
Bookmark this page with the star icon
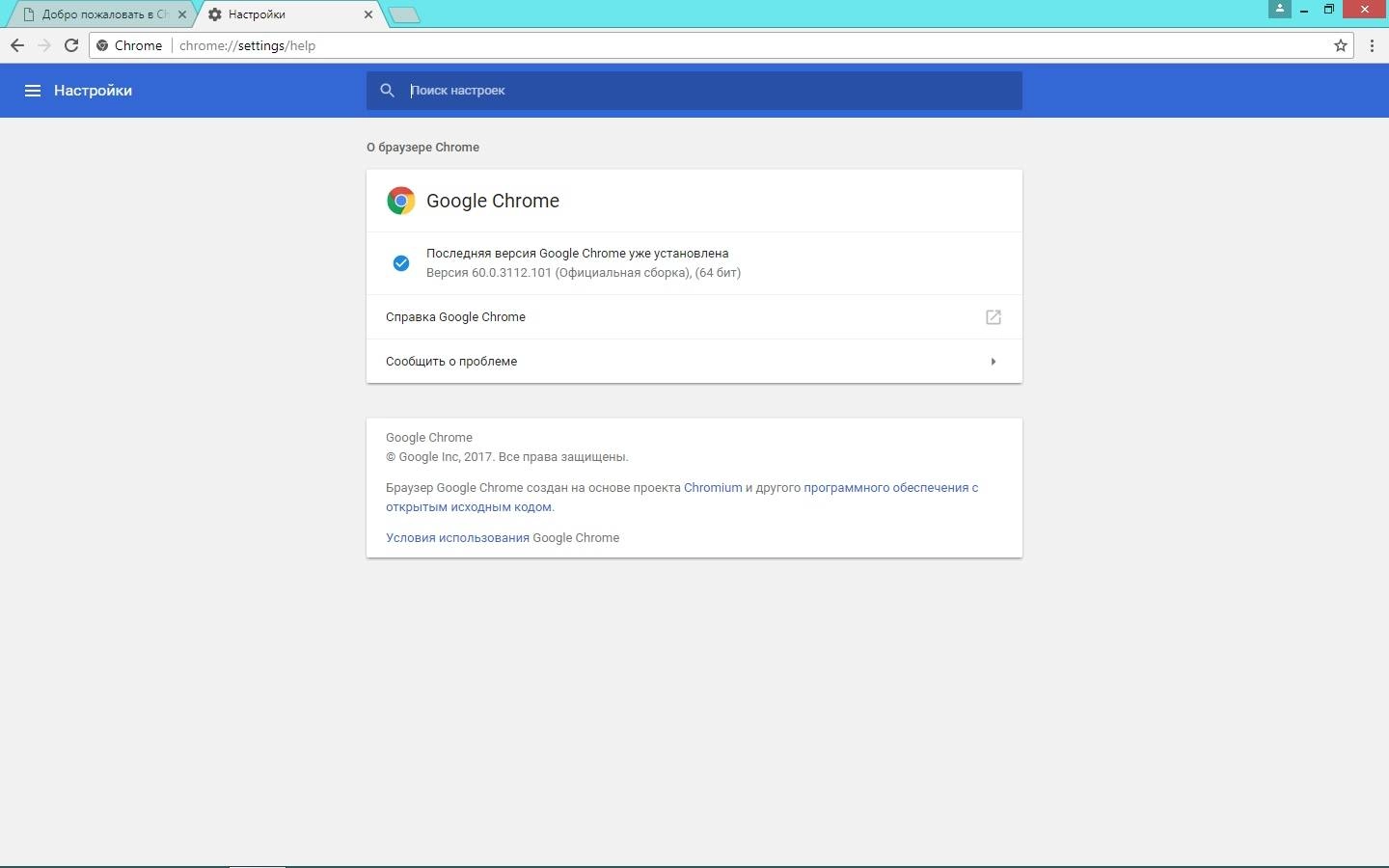(1341, 45)
